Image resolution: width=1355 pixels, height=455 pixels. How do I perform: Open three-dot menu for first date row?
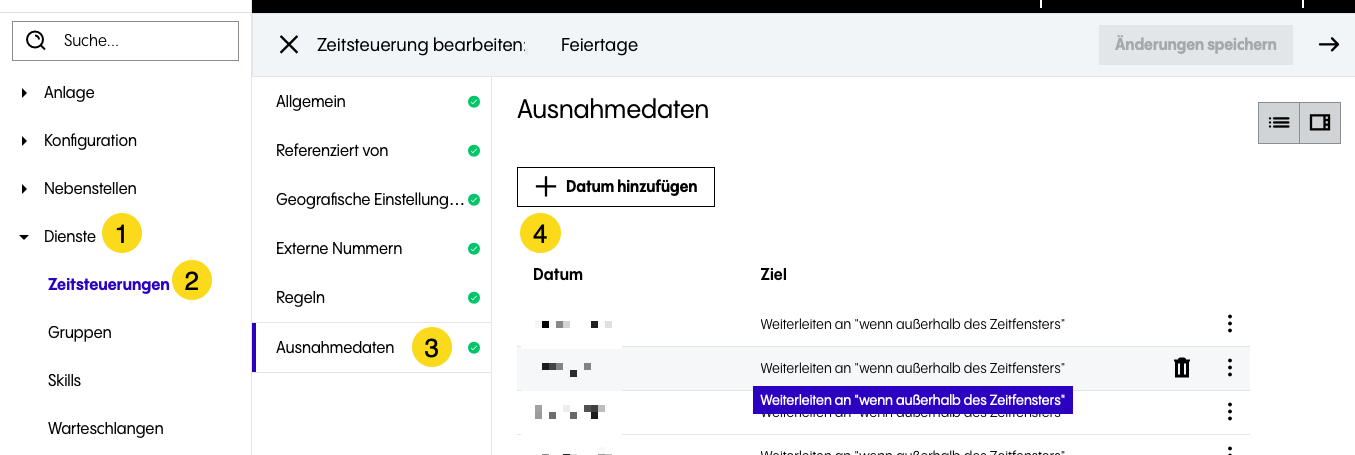coord(1230,324)
